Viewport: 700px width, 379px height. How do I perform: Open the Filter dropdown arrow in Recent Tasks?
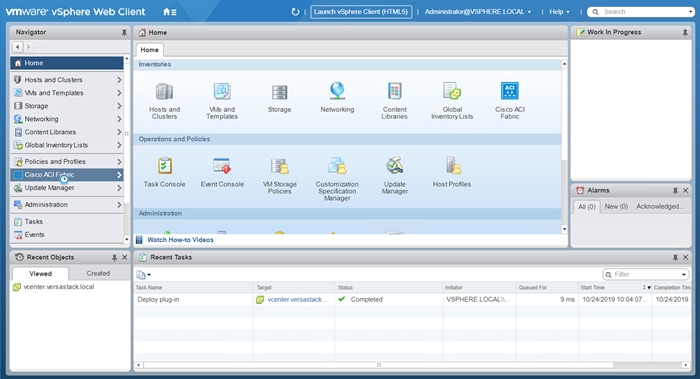click(684, 275)
